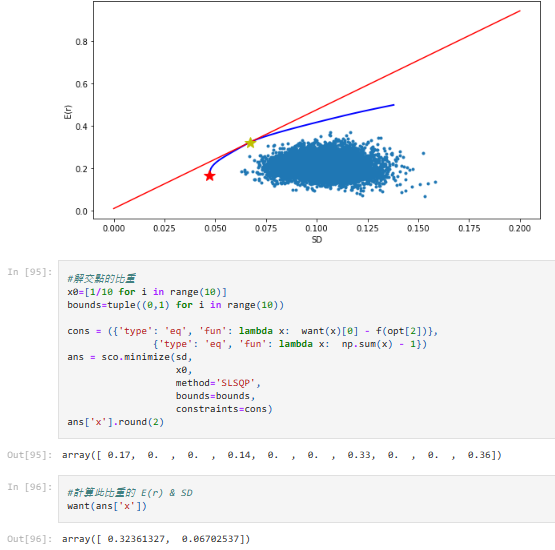Click the In [96] code cell
Image resolution: width=555 pixels, height=550 pixels.
click(x=307, y=499)
